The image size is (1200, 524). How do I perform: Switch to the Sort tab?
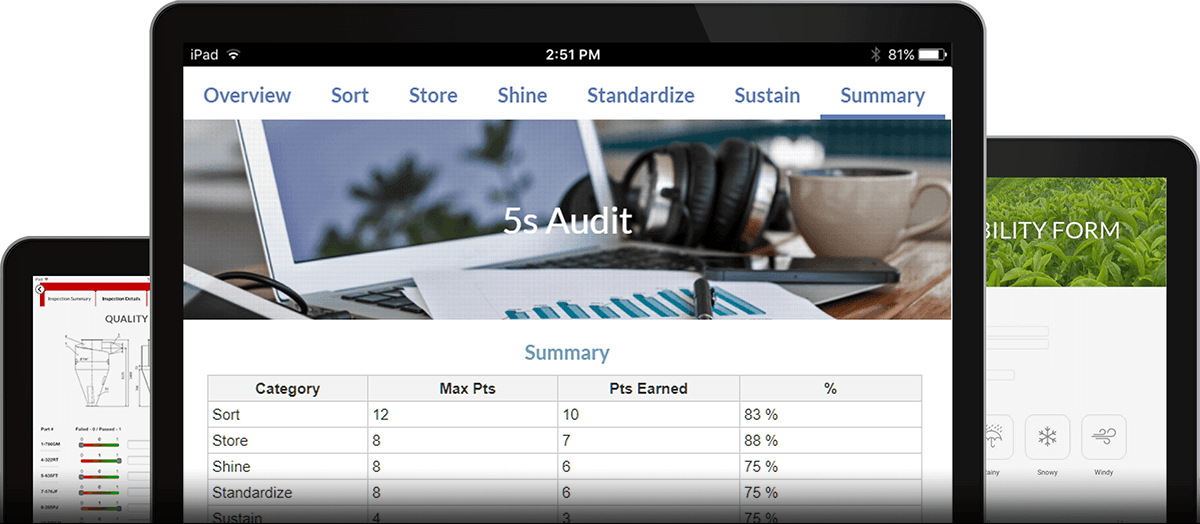click(x=350, y=96)
